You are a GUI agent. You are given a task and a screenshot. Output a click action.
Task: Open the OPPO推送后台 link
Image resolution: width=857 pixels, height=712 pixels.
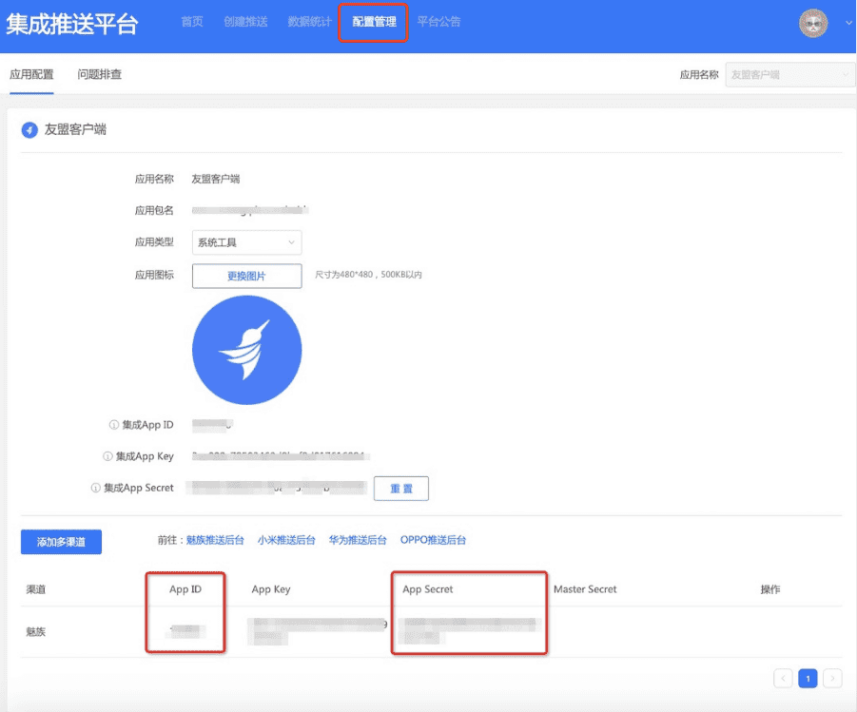point(433,540)
